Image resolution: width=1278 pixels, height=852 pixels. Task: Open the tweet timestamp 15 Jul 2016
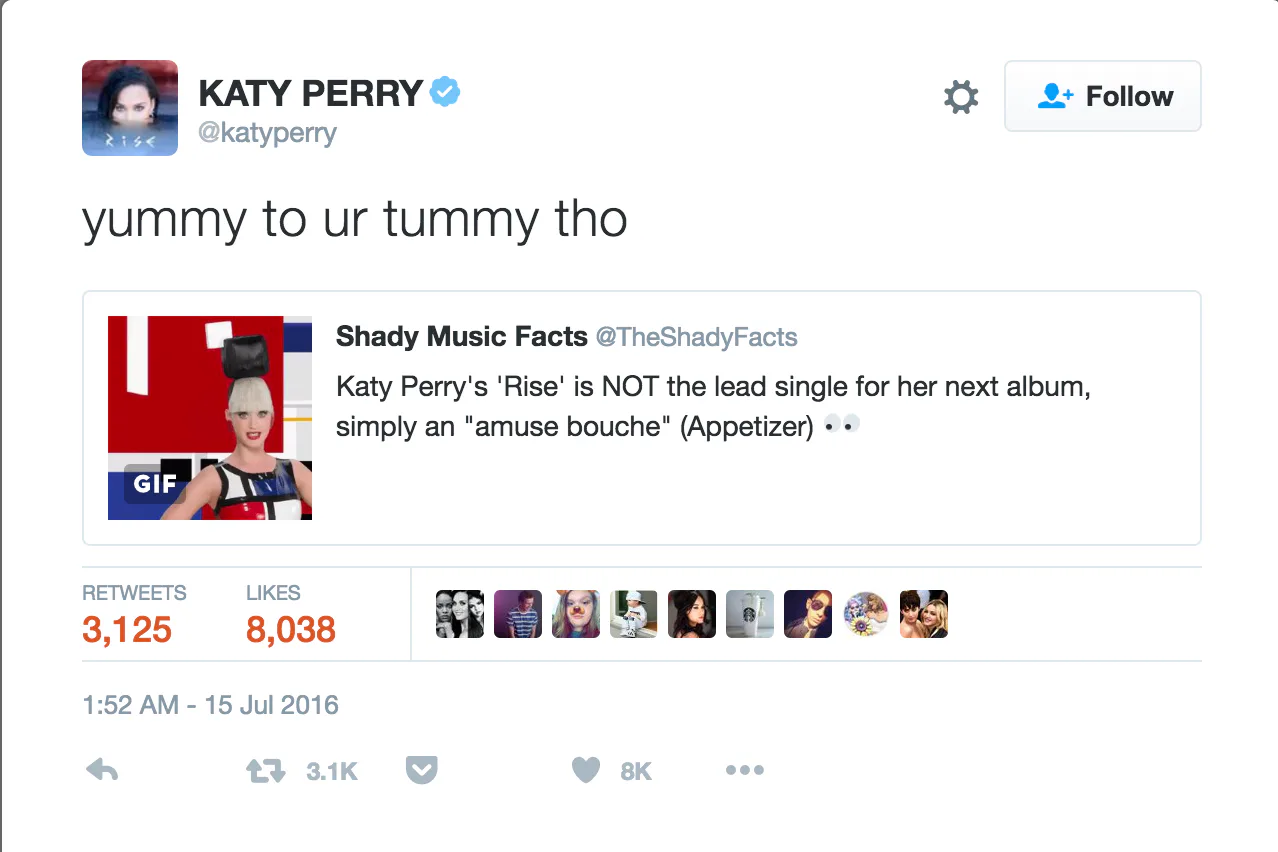pos(210,705)
